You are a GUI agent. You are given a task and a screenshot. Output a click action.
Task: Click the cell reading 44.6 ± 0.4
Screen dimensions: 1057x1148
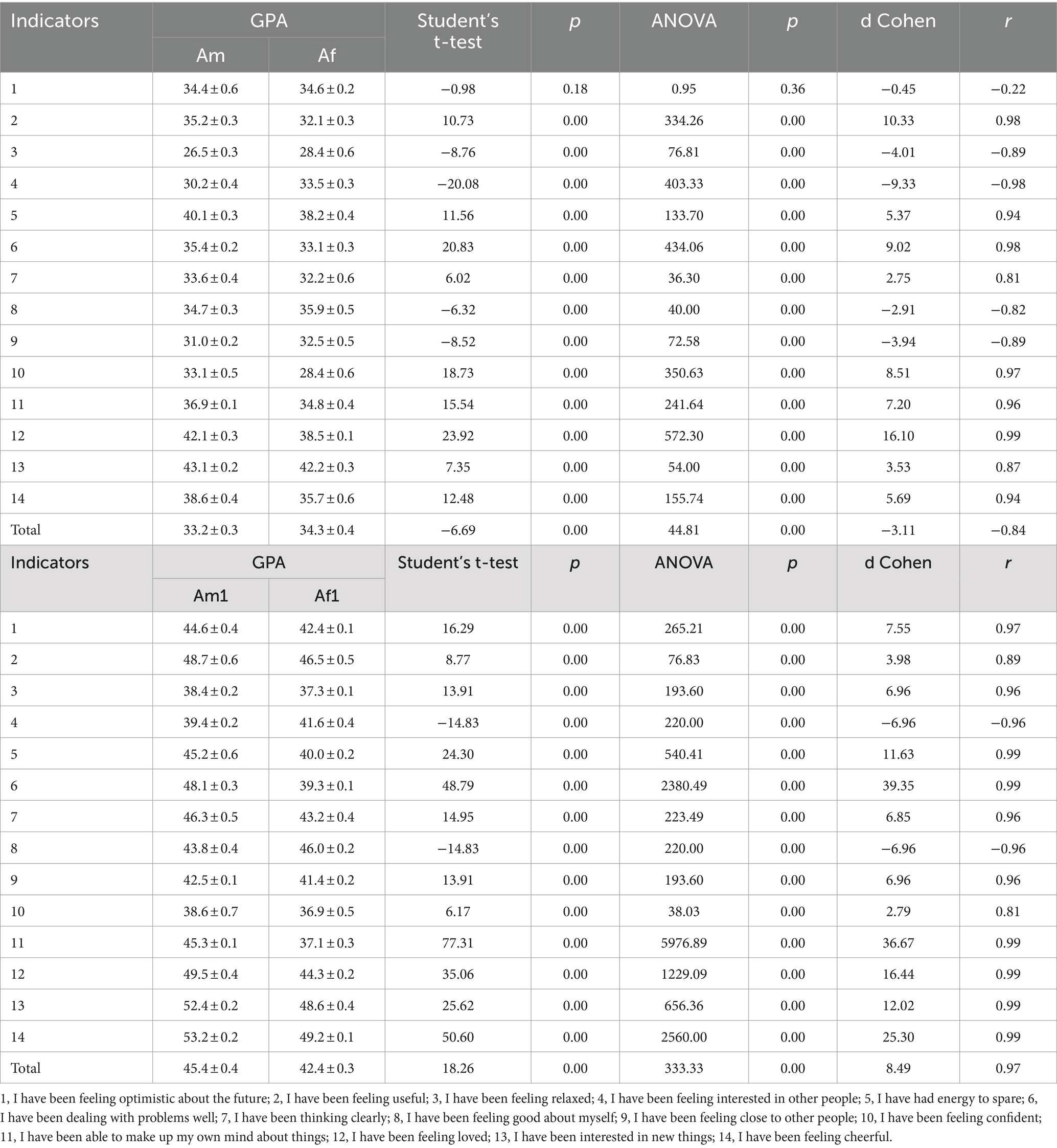(211, 628)
